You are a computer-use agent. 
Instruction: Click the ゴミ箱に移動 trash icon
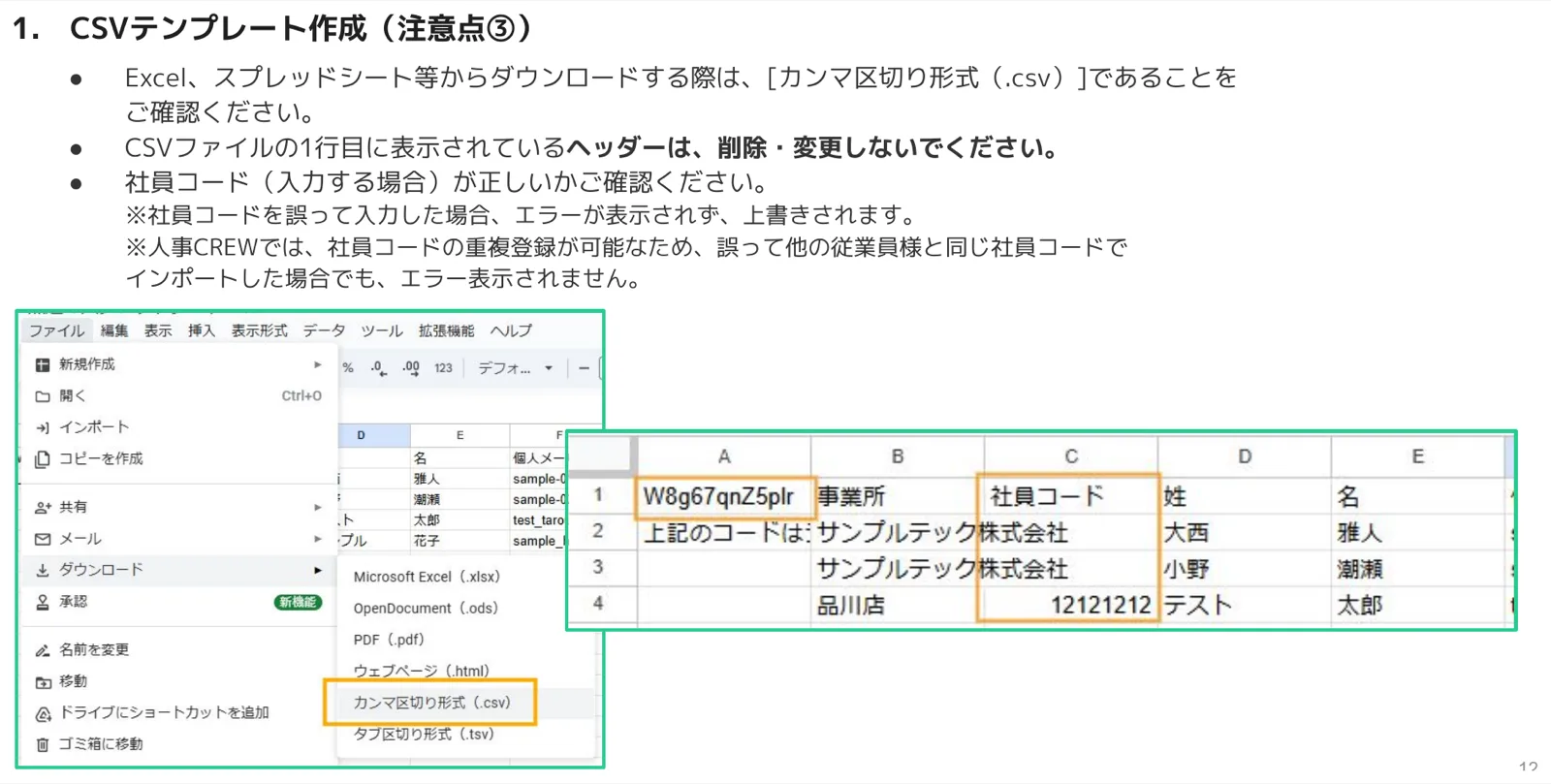pyautogui.click(x=43, y=744)
